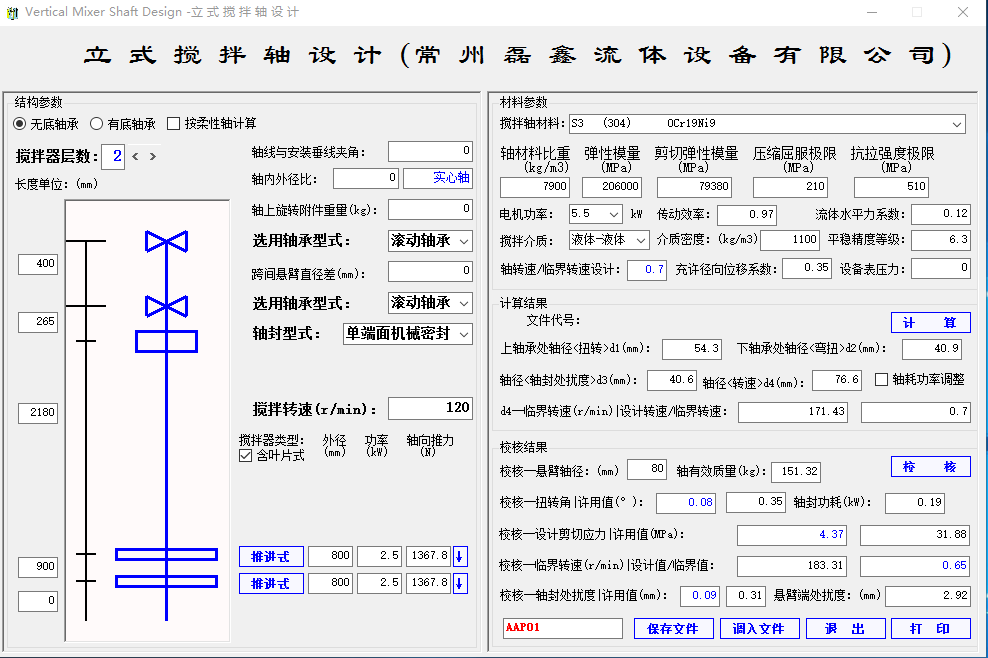Click the application icon in title bar
Viewport: 988px width, 658px height.
pos(12,12)
